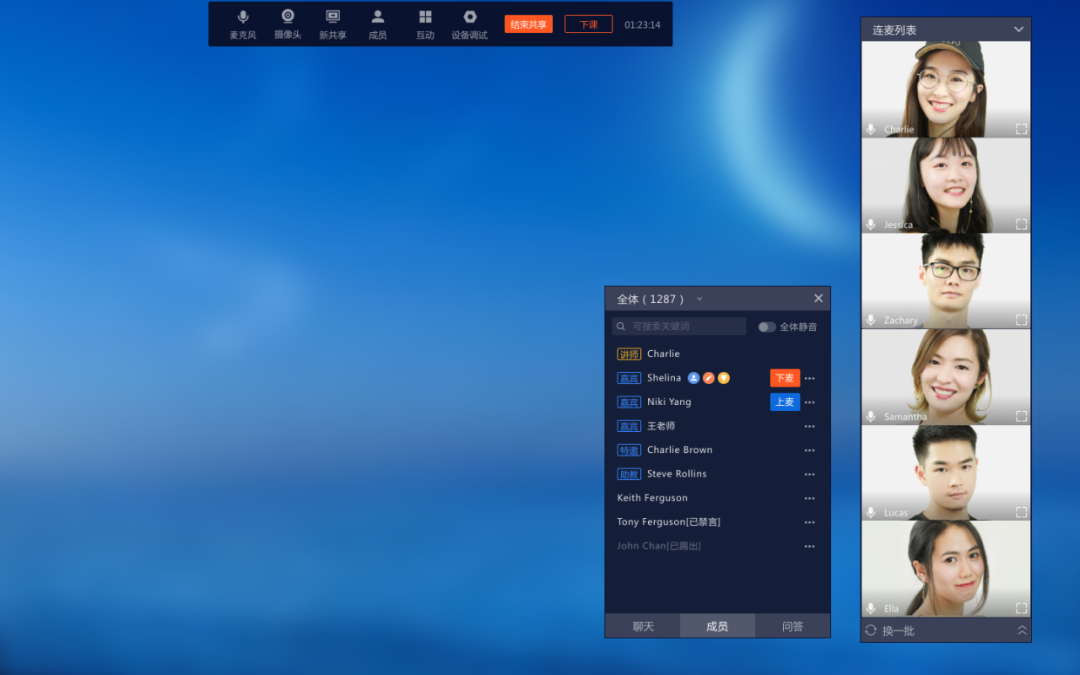Open more options for Steve Rollins
This screenshot has width=1080, height=675.
[x=809, y=474]
